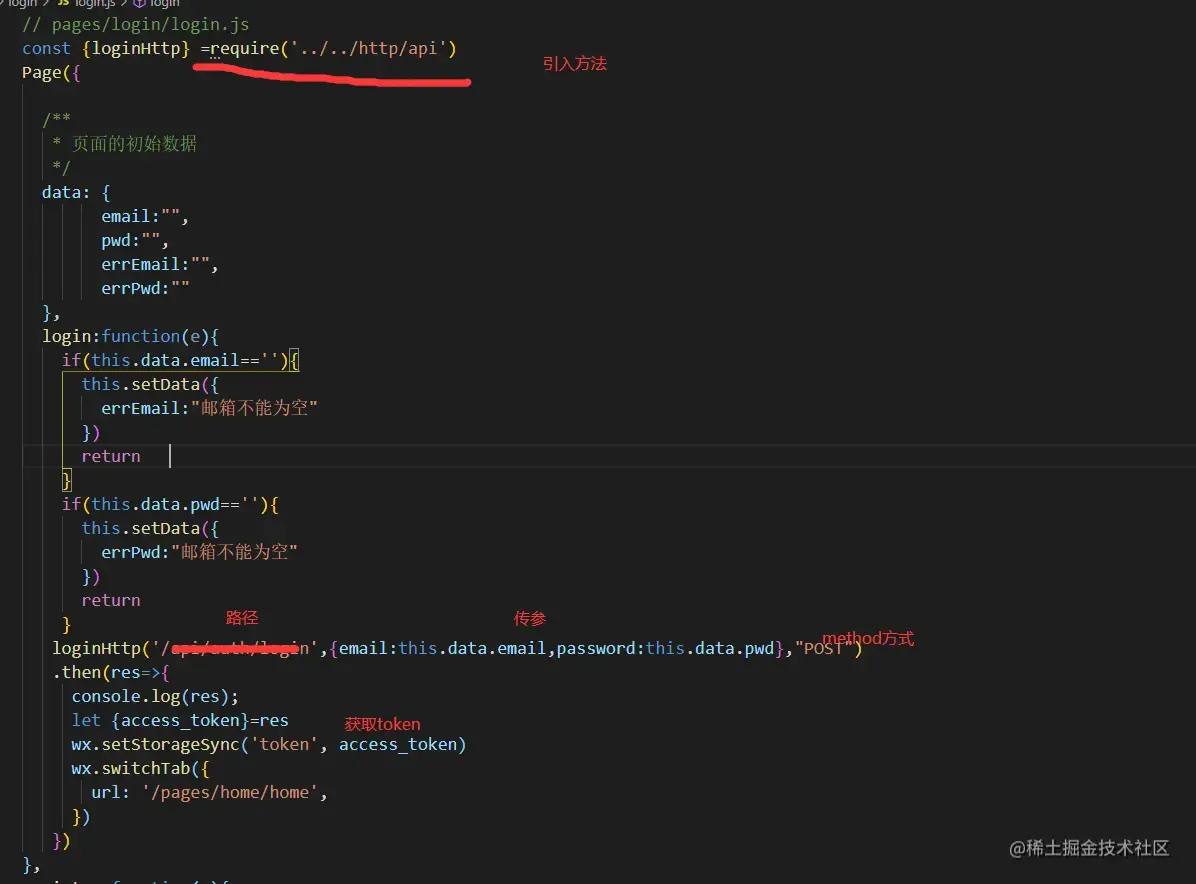
Task: Click the url: '/pages/home/home' line
Action: pos(209,792)
